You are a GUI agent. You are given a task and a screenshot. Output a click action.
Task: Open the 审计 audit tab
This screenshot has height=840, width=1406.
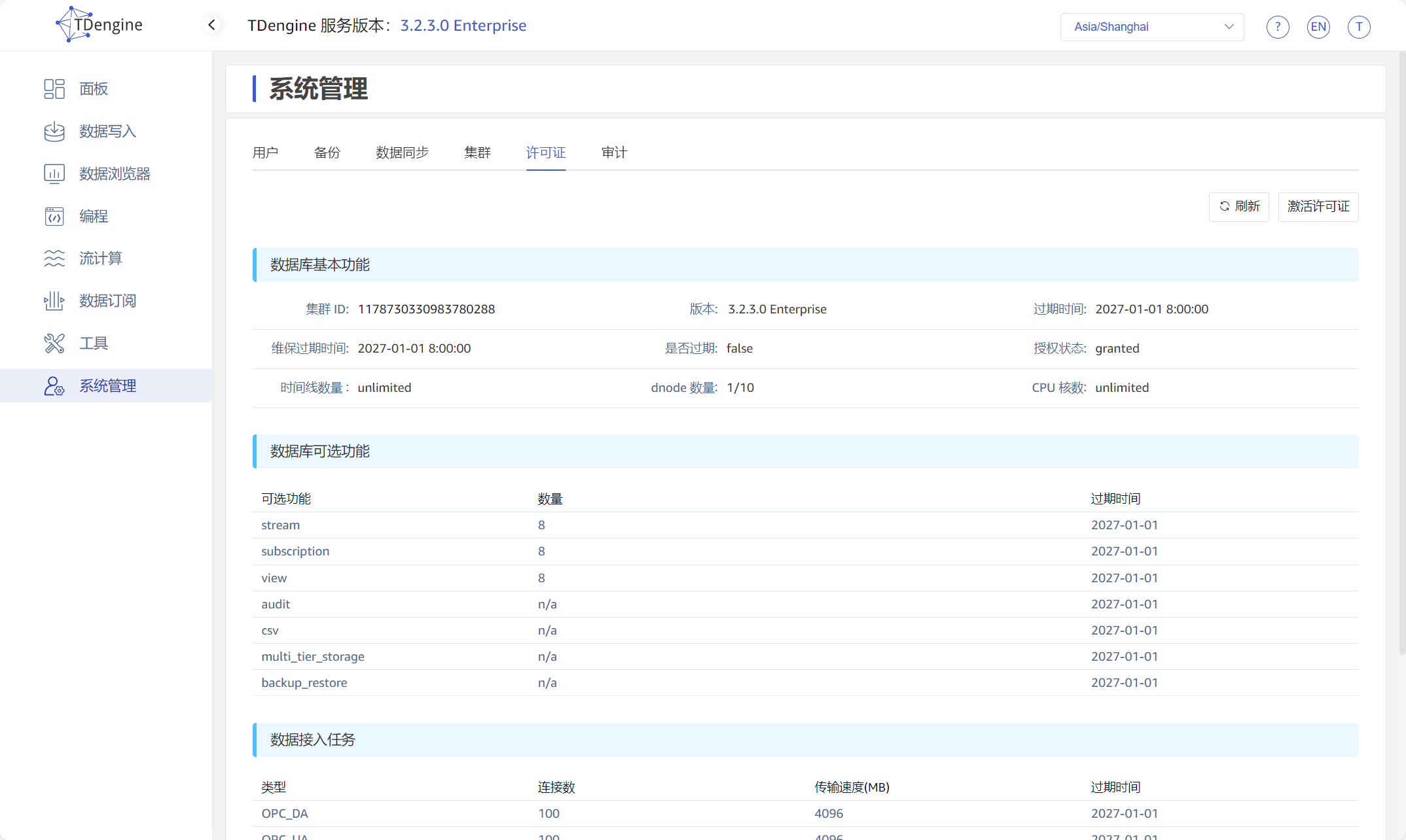point(614,152)
